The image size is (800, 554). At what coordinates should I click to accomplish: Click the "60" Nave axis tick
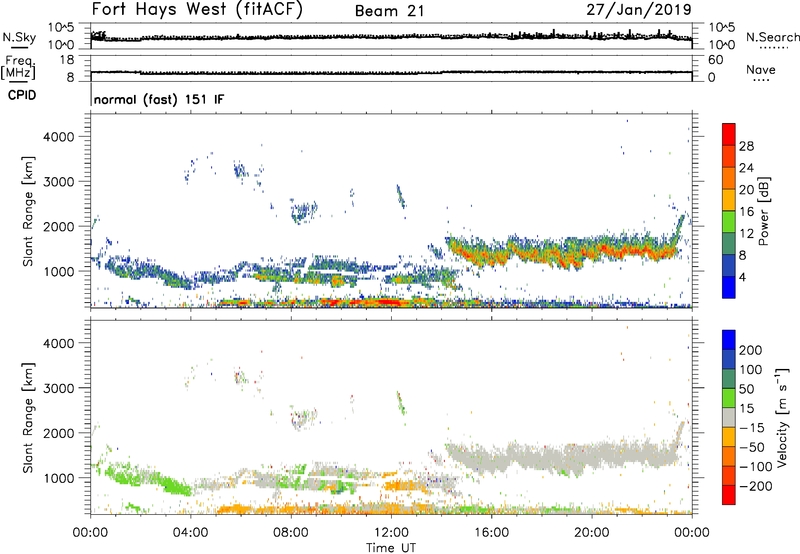tap(715, 60)
